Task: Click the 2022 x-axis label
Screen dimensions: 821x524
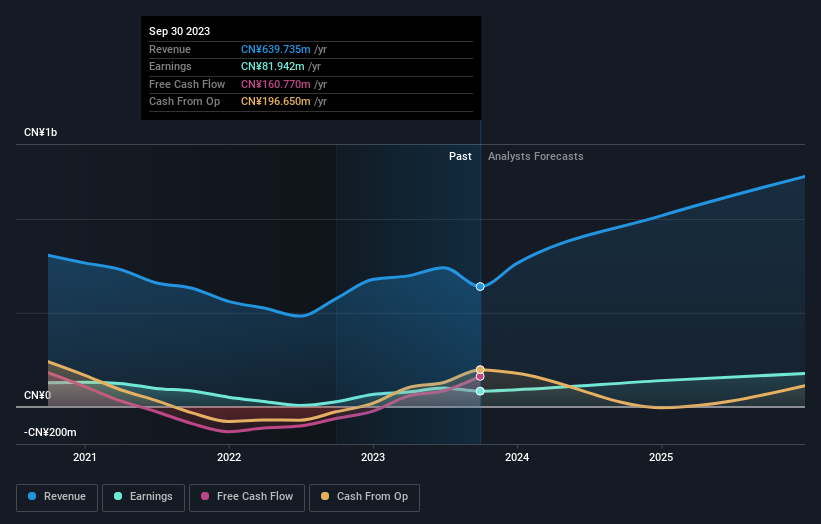Action: tap(229, 457)
